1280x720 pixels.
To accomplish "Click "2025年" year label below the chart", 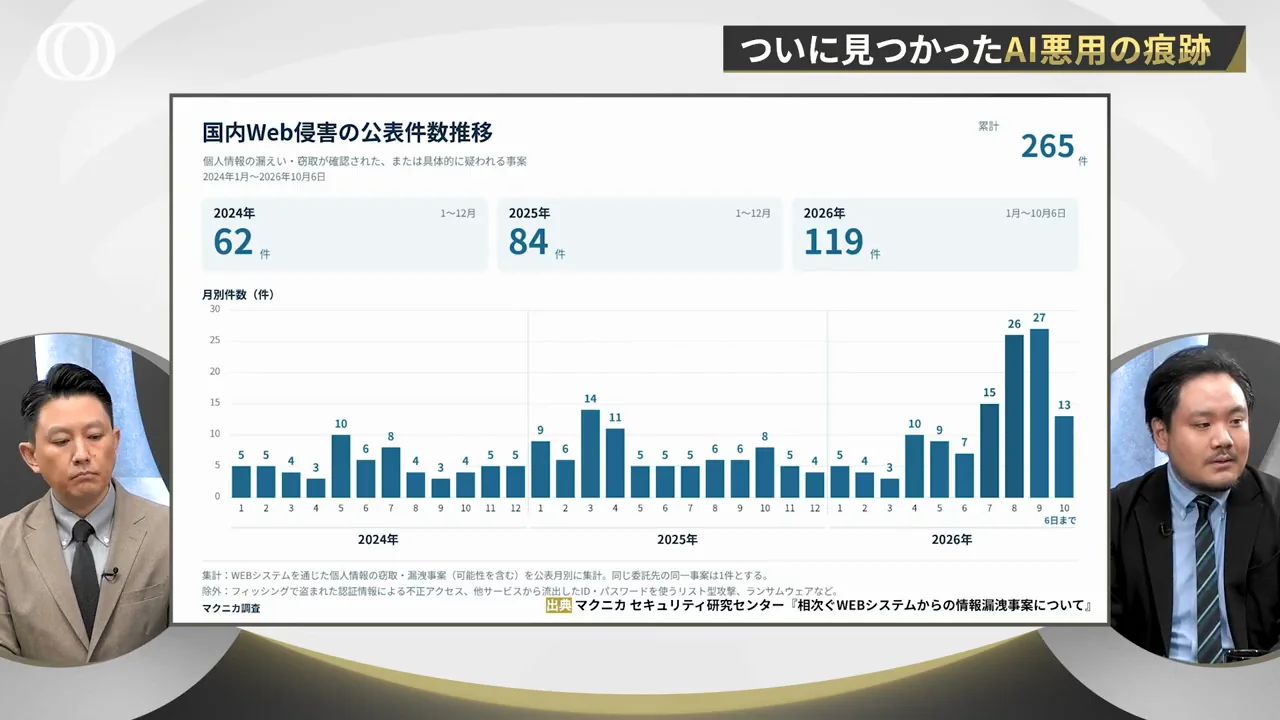I will 677,540.
